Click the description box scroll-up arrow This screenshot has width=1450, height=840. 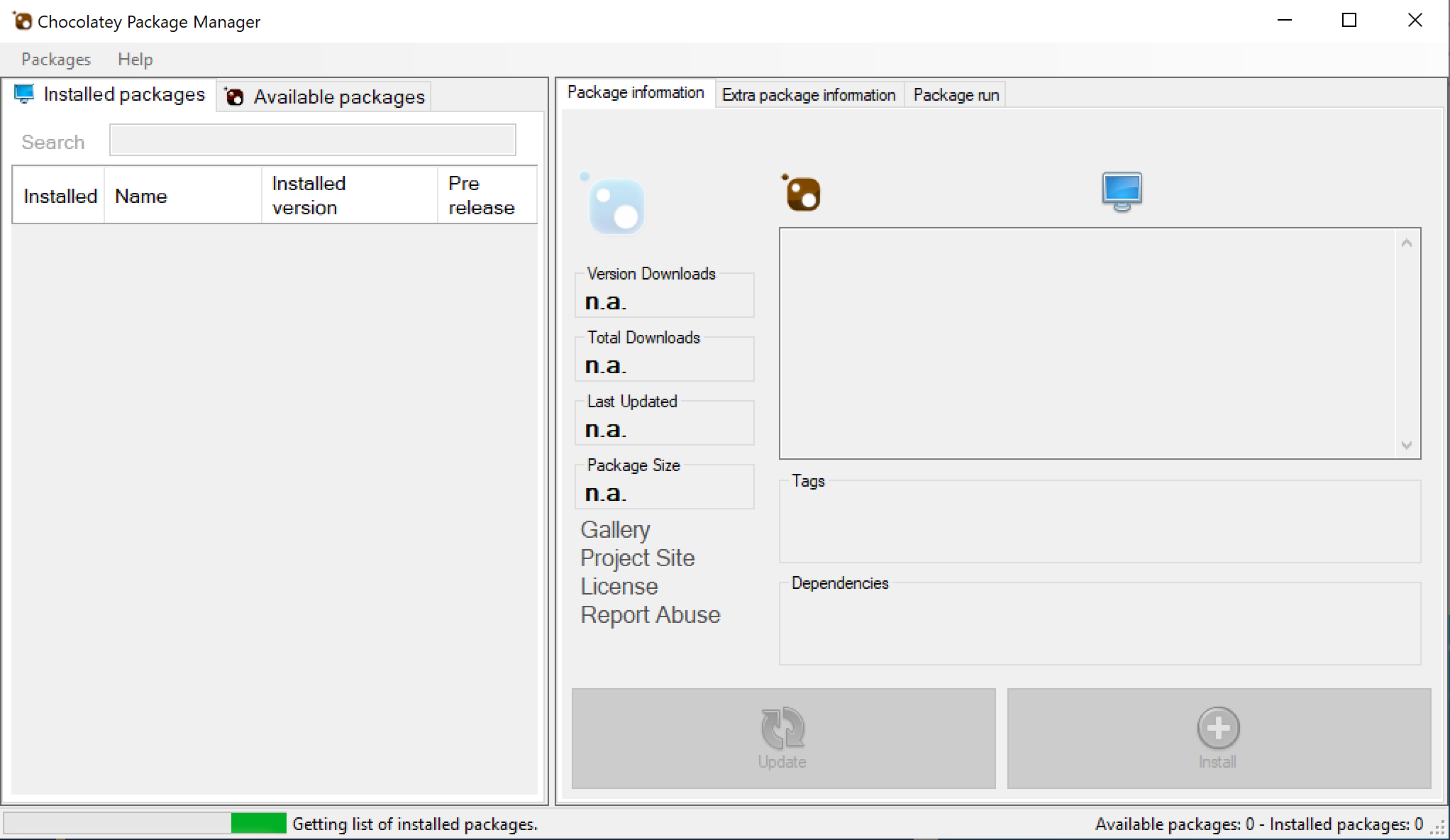[x=1407, y=243]
